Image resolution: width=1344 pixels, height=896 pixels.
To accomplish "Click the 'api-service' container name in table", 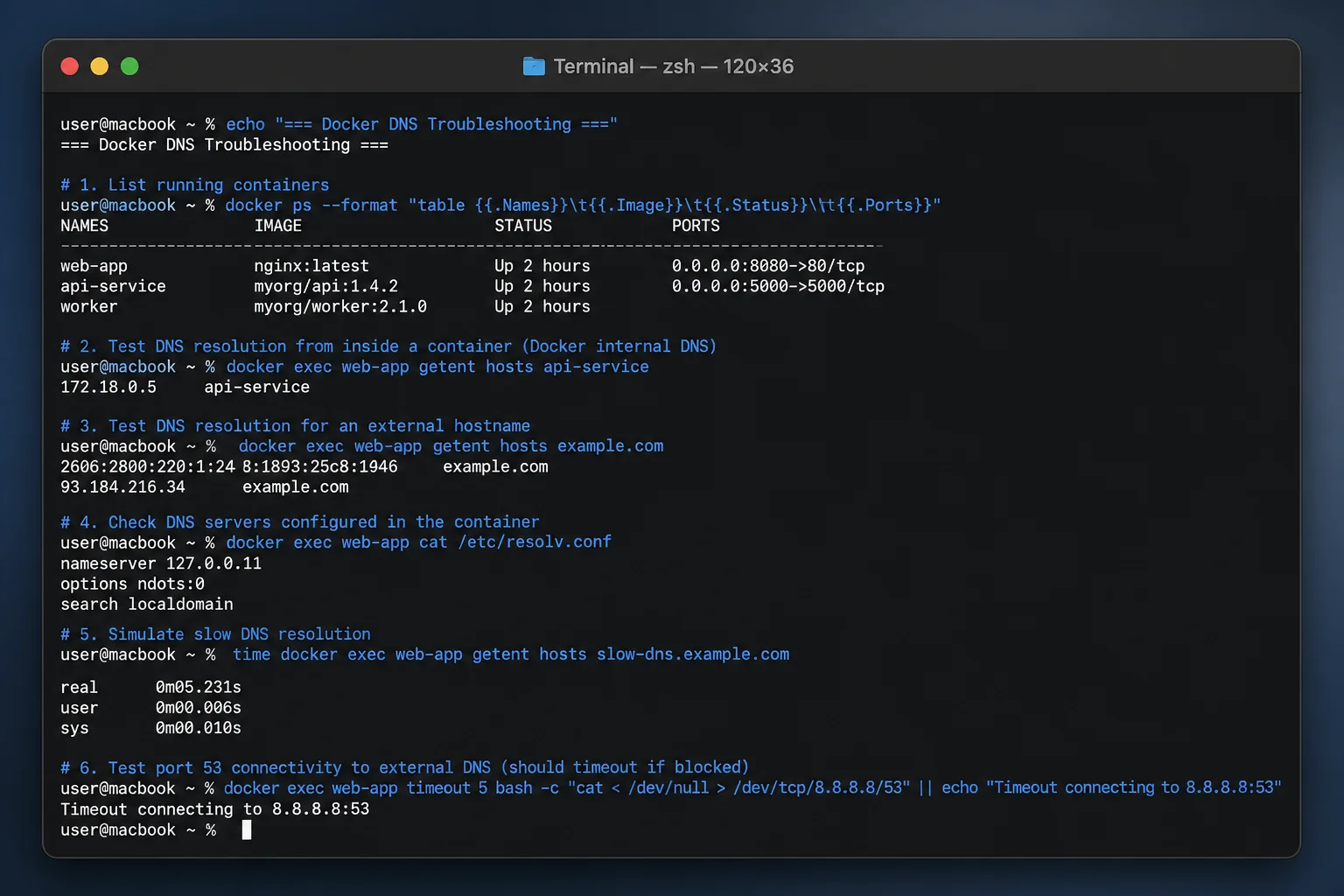I will 113,286.
